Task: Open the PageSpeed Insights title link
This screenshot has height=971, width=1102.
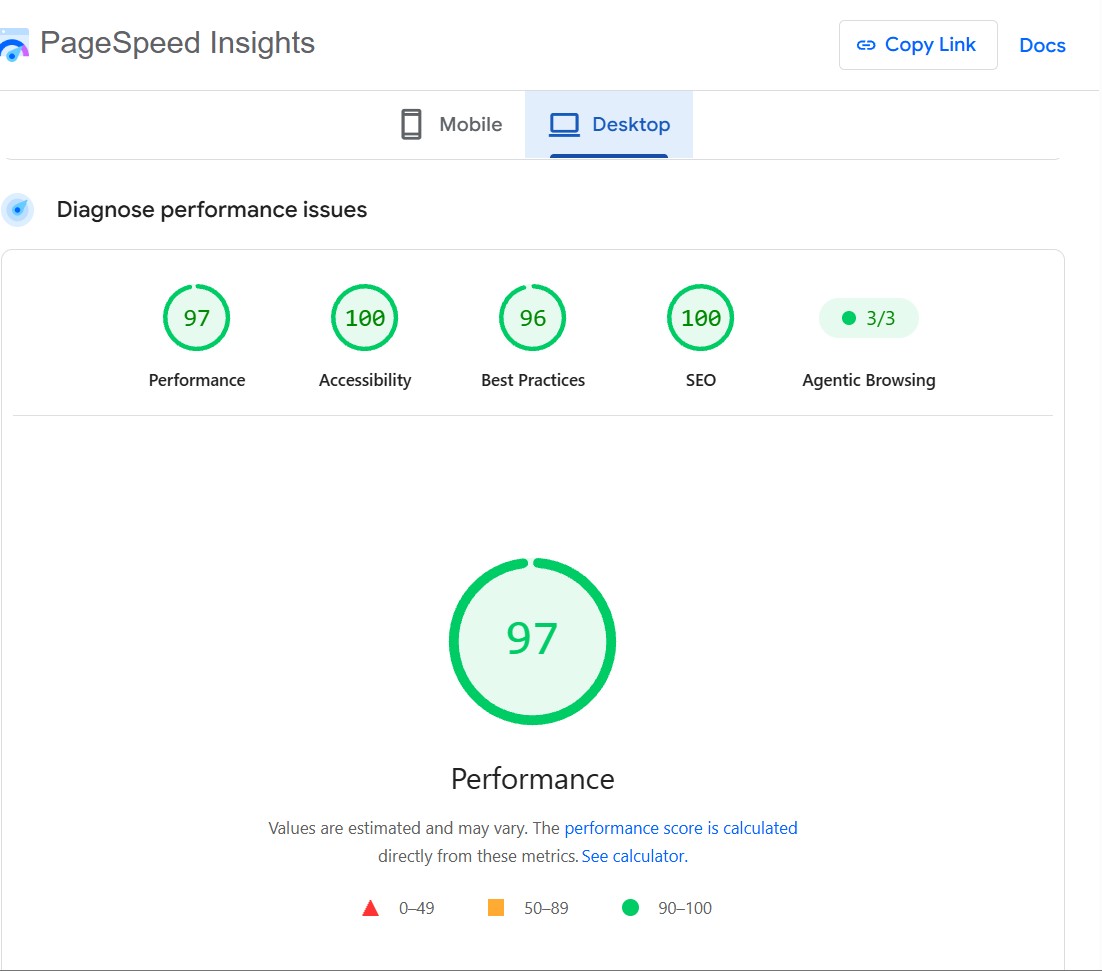Action: pos(177,43)
